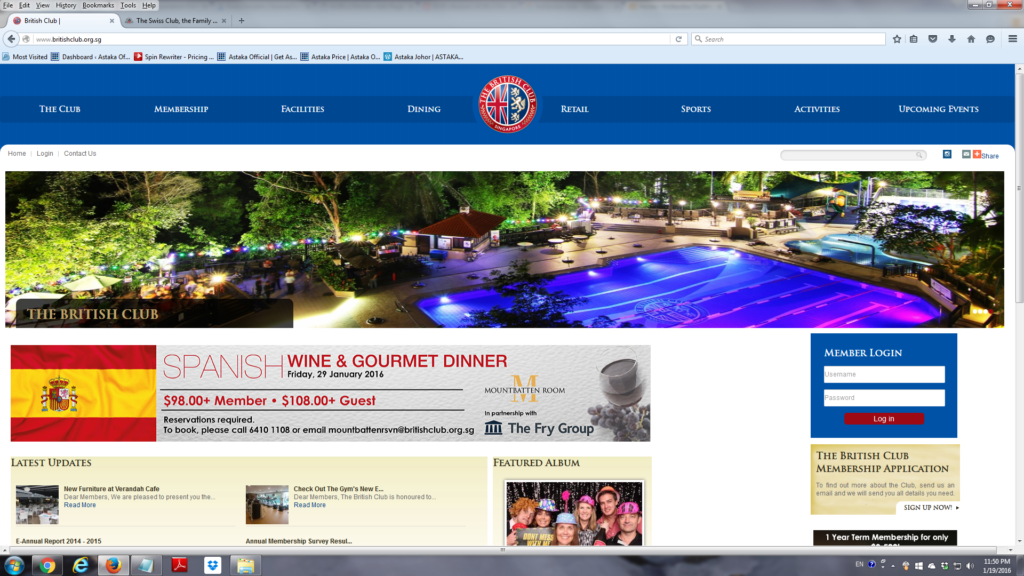Click the Firefox Search box
The image size is (1024, 576).
(788, 39)
